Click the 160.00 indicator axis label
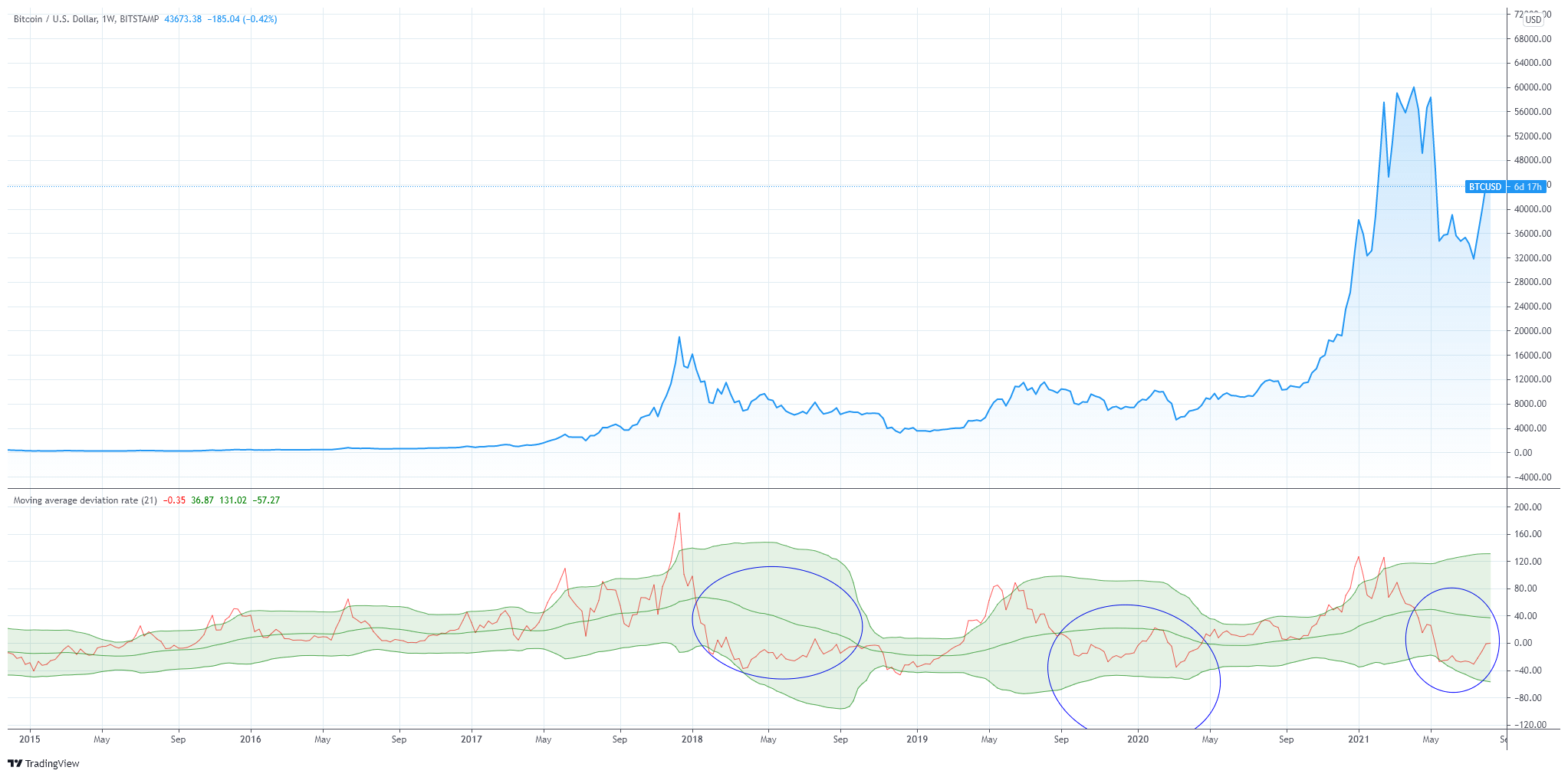1568x777 pixels. pyautogui.click(x=1529, y=535)
